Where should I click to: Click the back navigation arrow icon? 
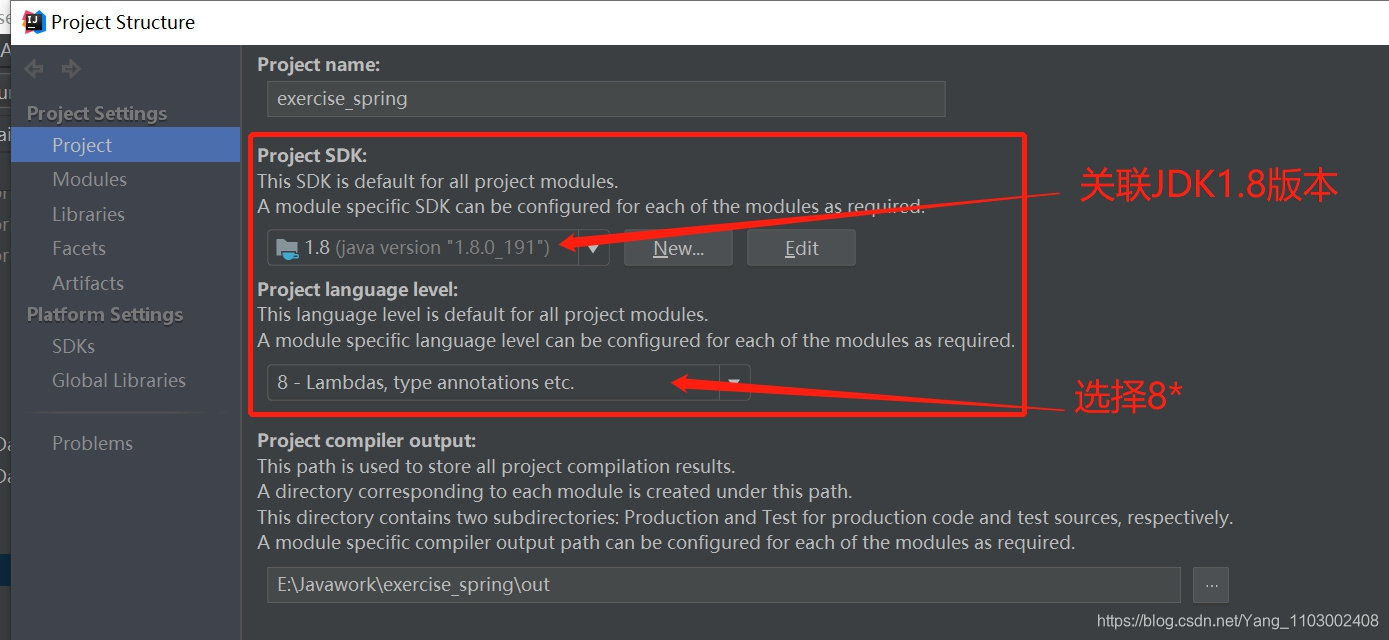click(x=32, y=68)
